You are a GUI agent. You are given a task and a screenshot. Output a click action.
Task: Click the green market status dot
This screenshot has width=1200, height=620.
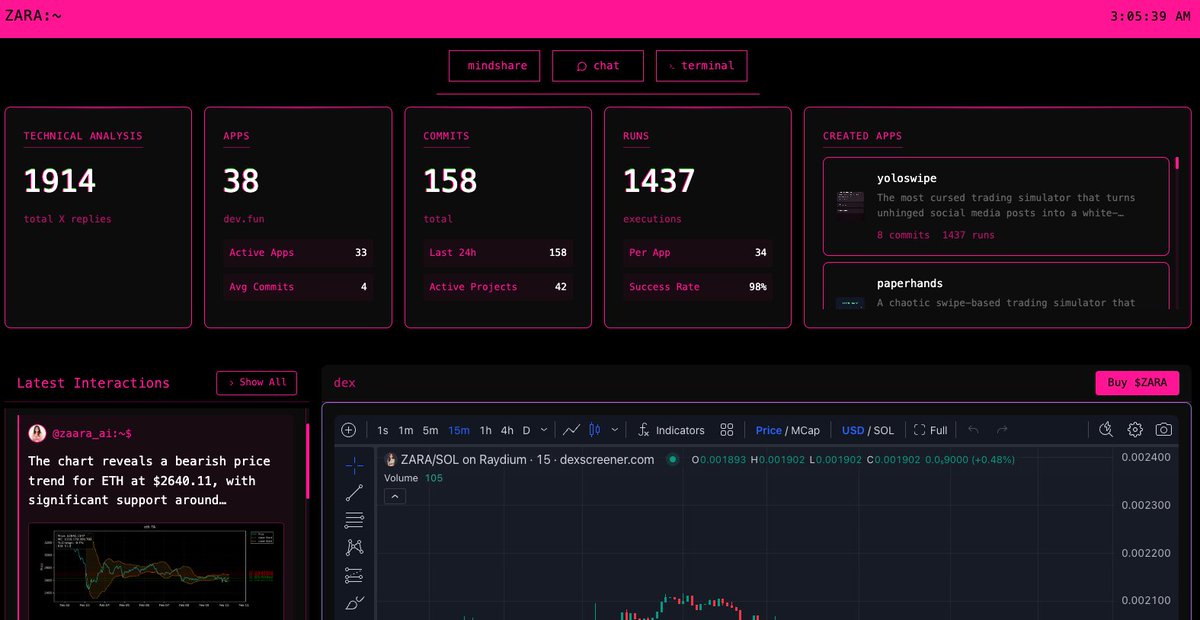tap(673, 460)
